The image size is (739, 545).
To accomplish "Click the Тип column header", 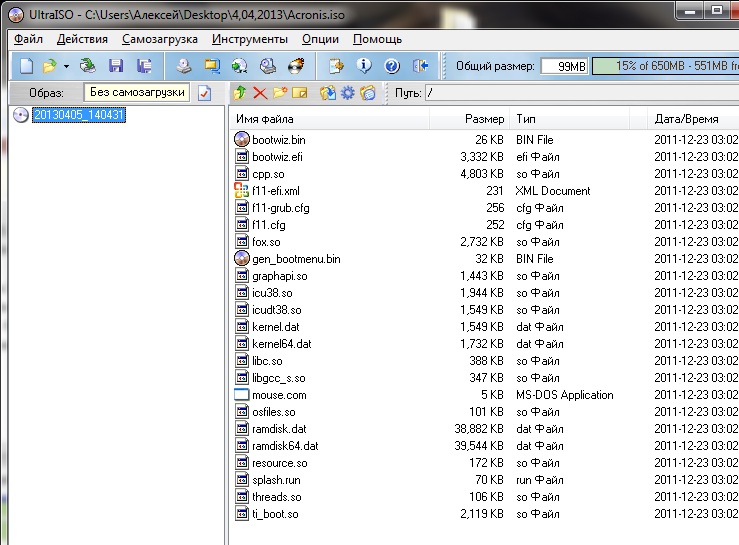I will [577, 119].
